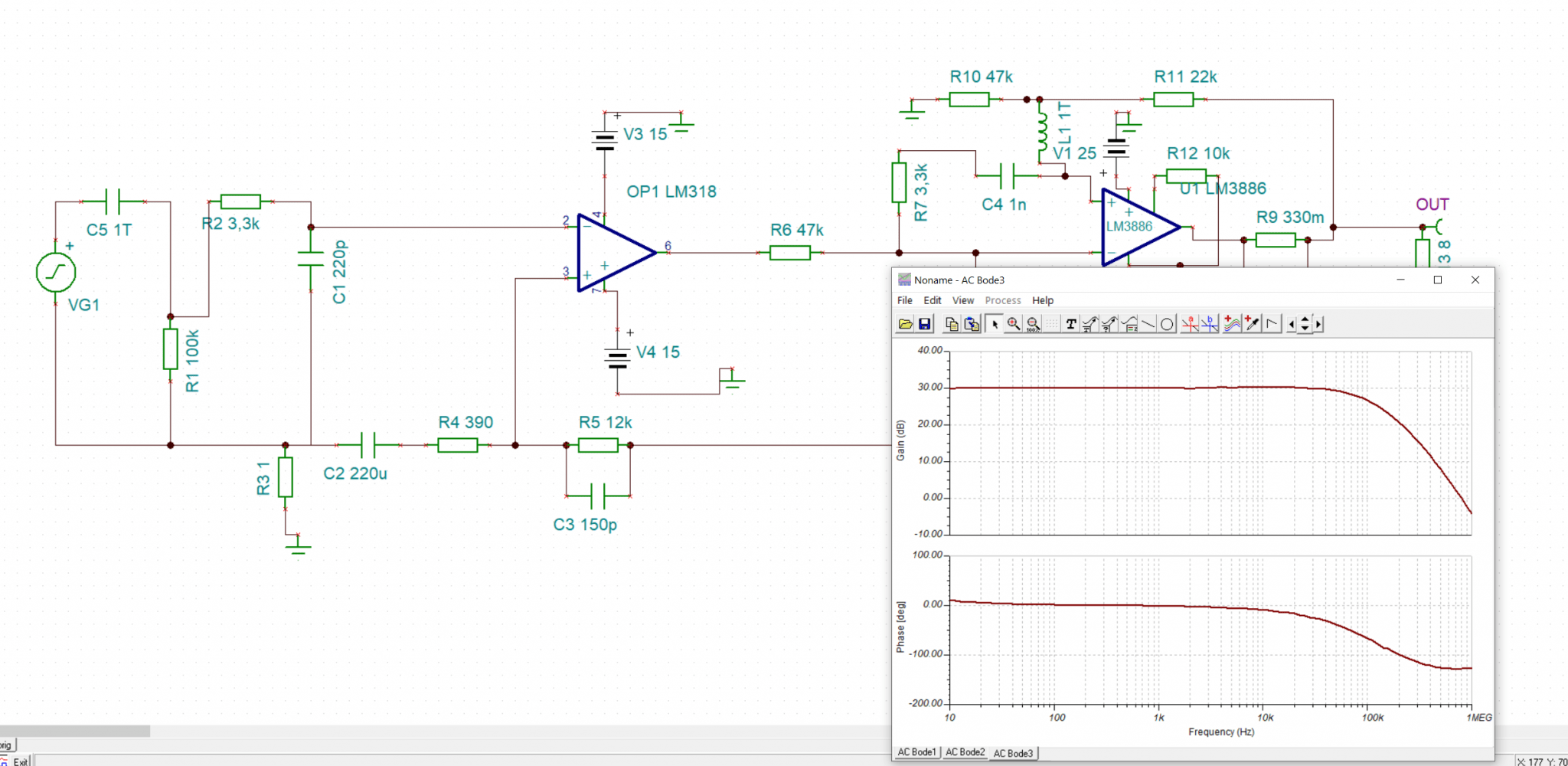Select capacitor C5 1T
This screenshot has height=766, width=1568.
pos(113,202)
